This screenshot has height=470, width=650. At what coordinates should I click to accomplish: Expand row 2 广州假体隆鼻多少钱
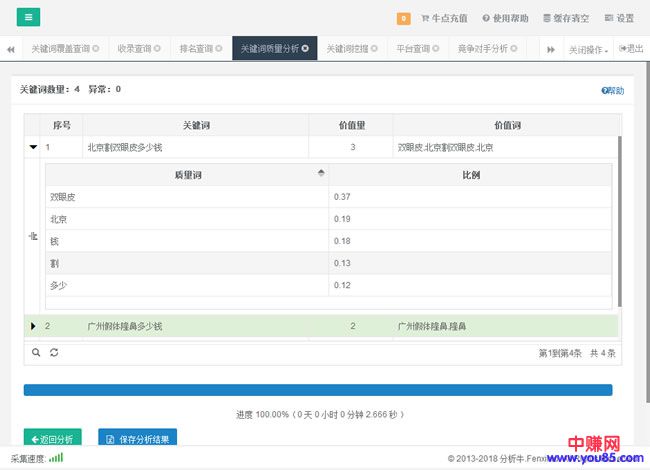[33, 326]
